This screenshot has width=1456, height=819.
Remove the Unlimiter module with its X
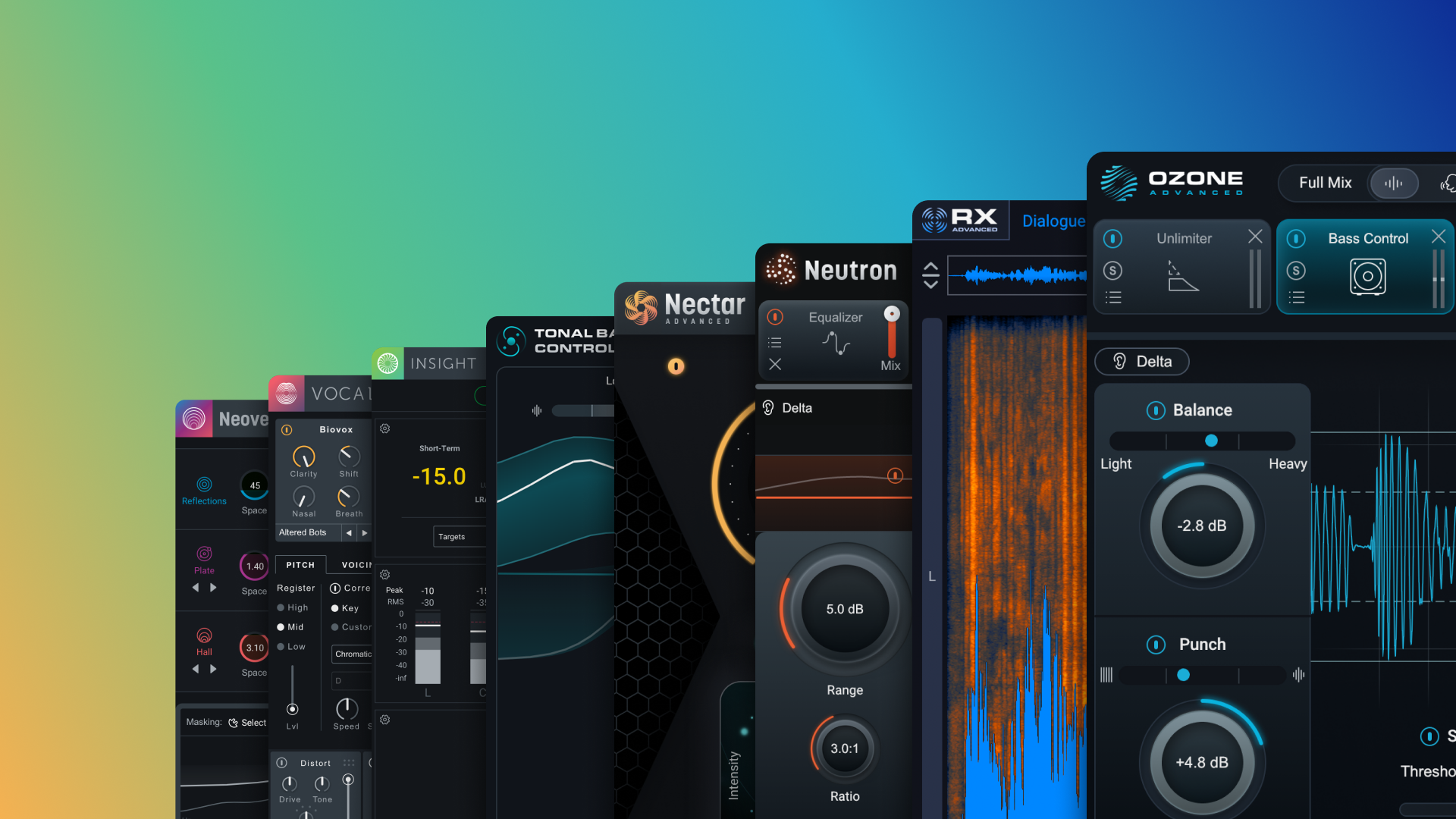1255,237
